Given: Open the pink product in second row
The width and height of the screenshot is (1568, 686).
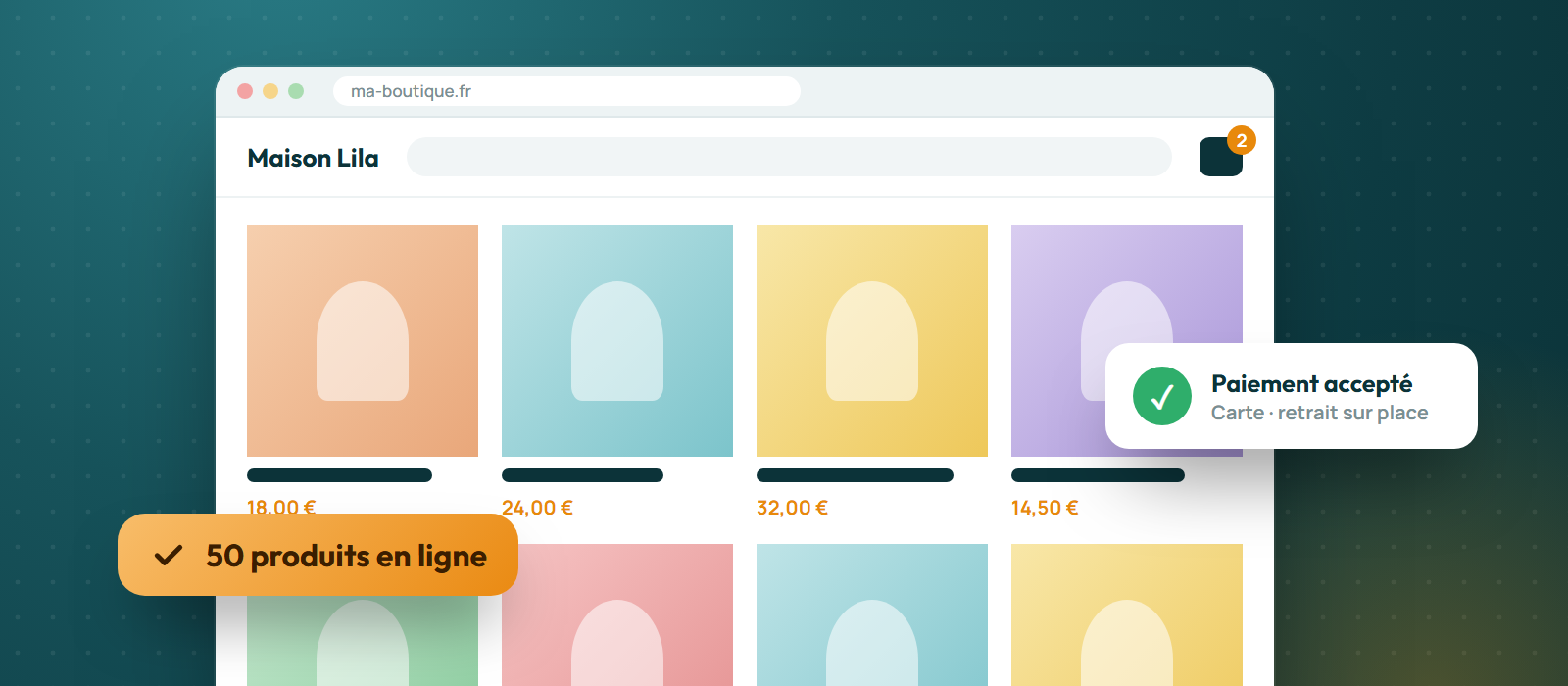Looking at the screenshot, I should 617,614.
